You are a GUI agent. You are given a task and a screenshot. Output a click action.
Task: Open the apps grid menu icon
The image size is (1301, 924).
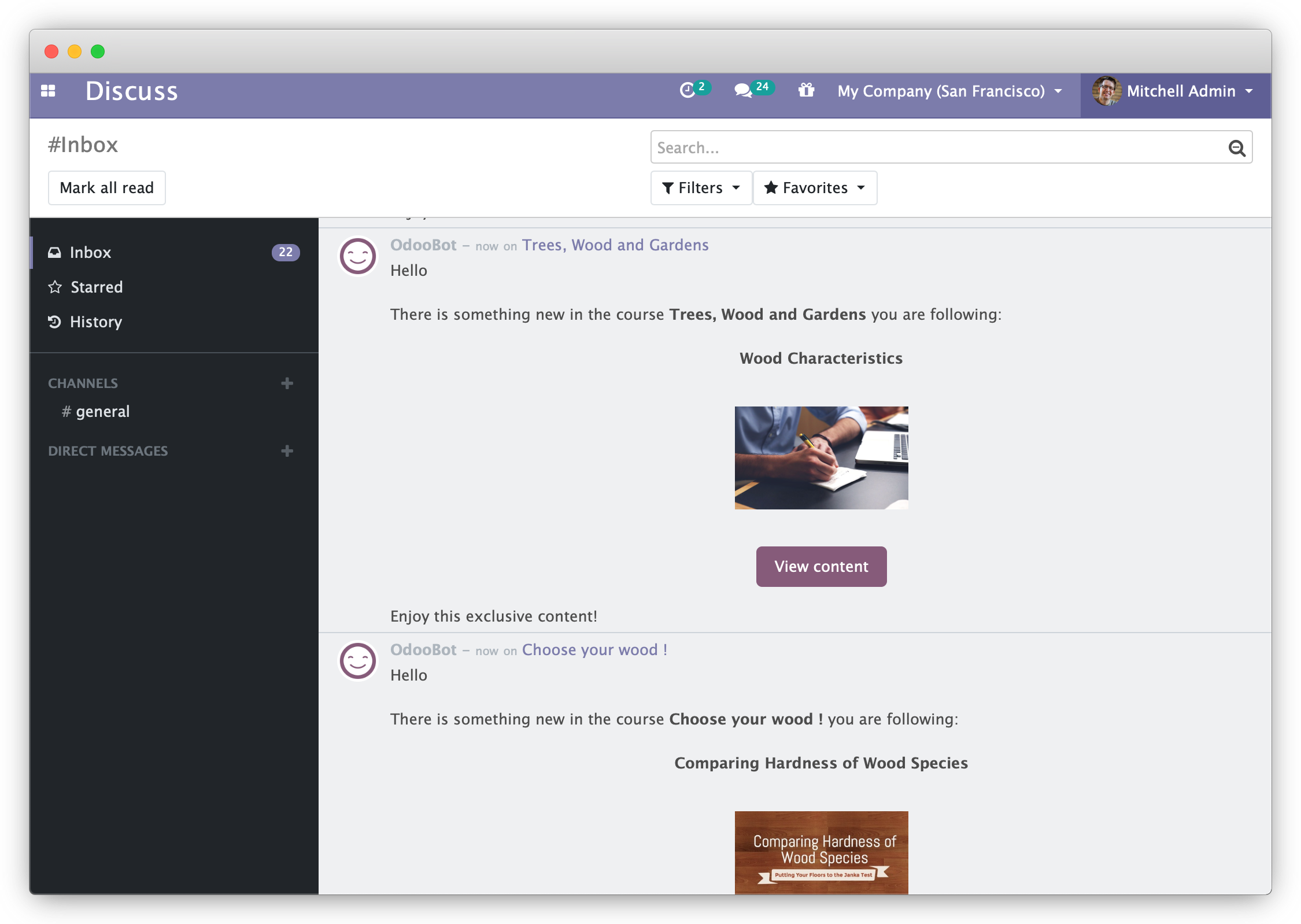tap(48, 91)
